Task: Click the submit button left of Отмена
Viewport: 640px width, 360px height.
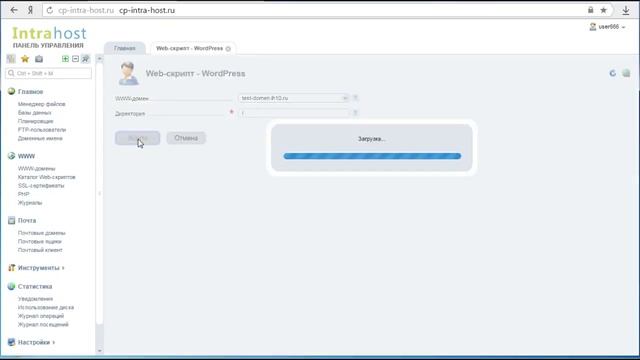Action: point(138,138)
